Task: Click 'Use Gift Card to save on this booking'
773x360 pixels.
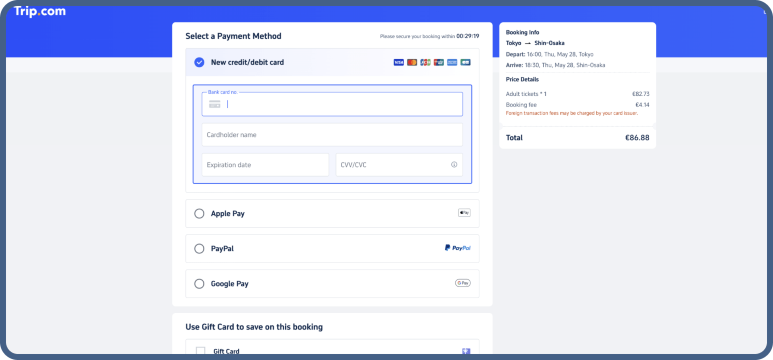Action: point(254,327)
